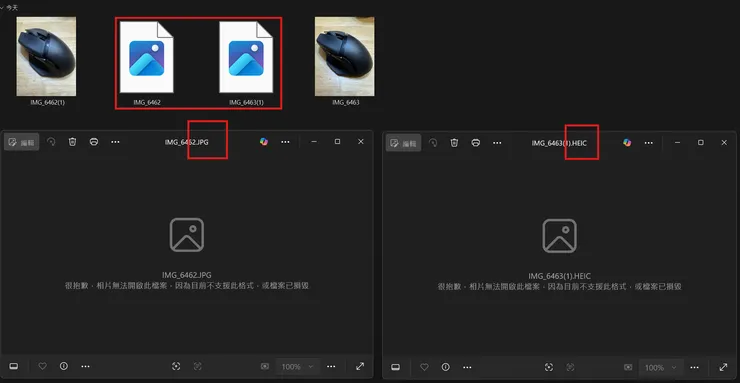
Task: Close the IMG_6463(1).HEIC window
Action: [724, 142]
